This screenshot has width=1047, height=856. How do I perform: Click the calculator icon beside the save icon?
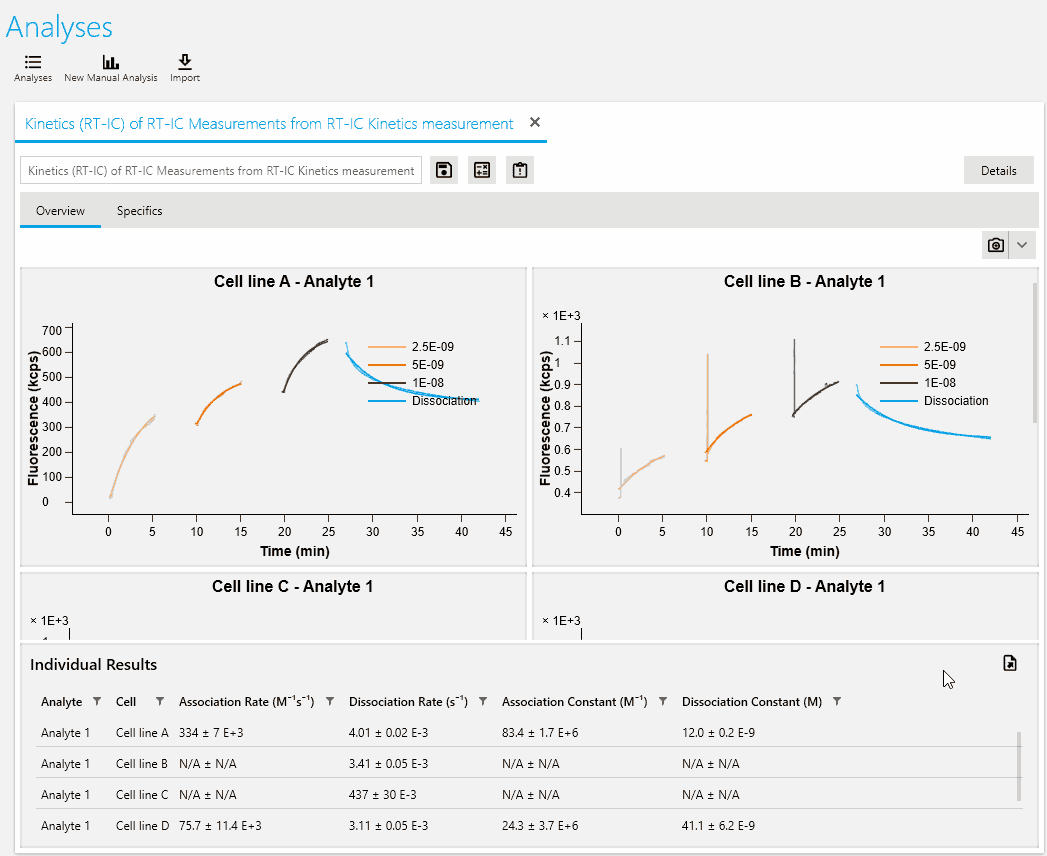click(482, 170)
